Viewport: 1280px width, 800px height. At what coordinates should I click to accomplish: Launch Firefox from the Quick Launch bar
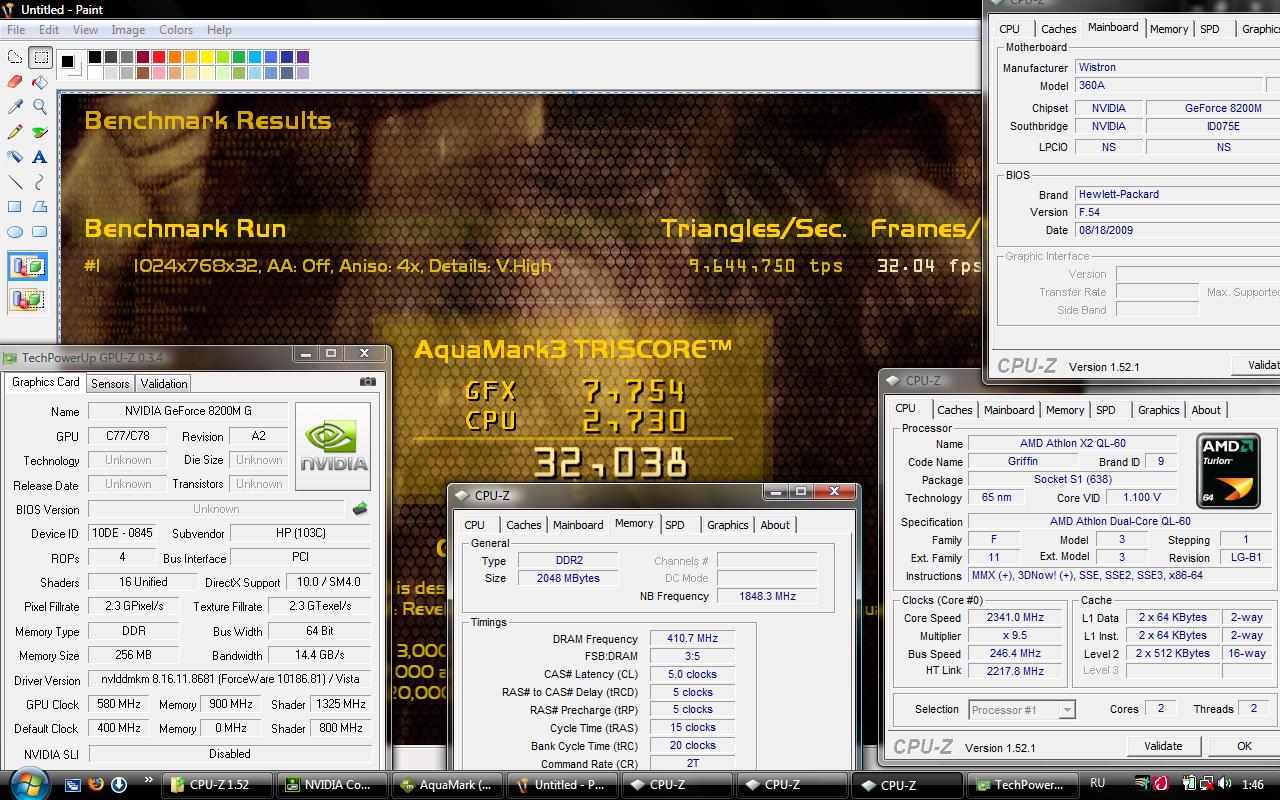coord(96,785)
